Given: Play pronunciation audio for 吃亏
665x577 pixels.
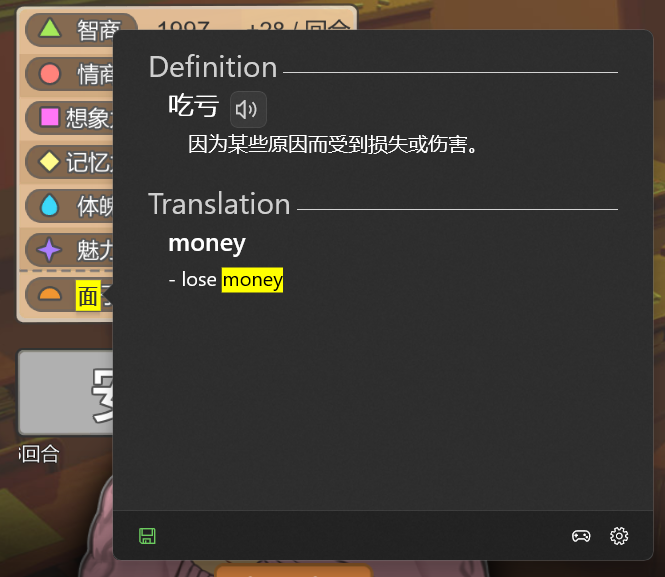Looking at the screenshot, I should click(x=248, y=109).
